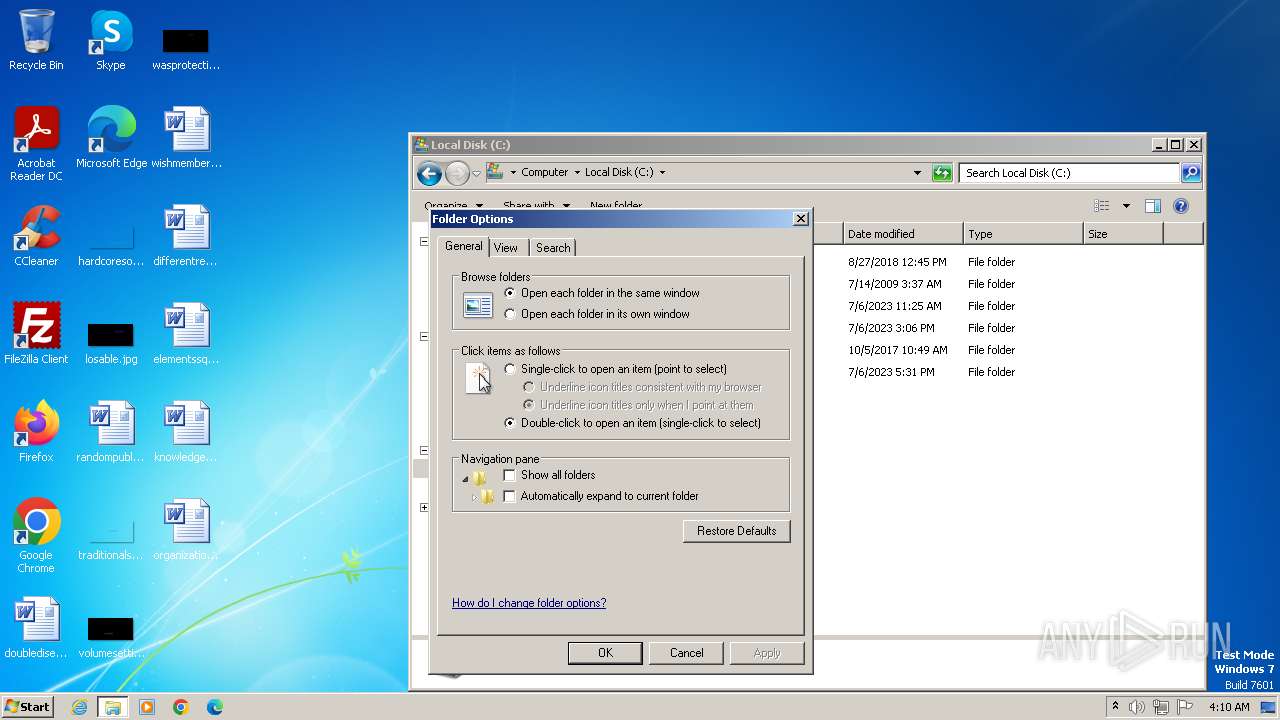Enable the Show all folders checkbox
Screen dimensions: 1280x720
[x=510, y=475]
